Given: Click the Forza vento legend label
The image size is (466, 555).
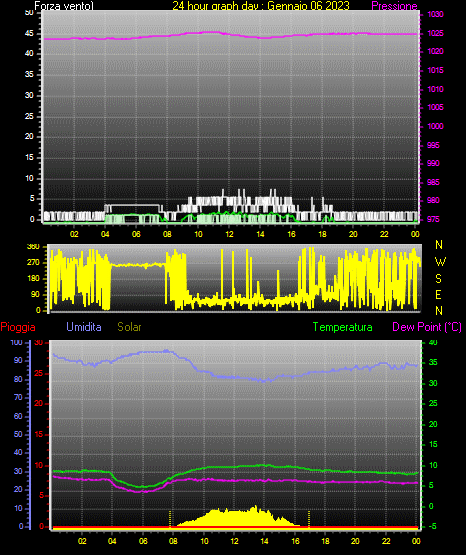Looking at the screenshot, I should click(x=64, y=6).
